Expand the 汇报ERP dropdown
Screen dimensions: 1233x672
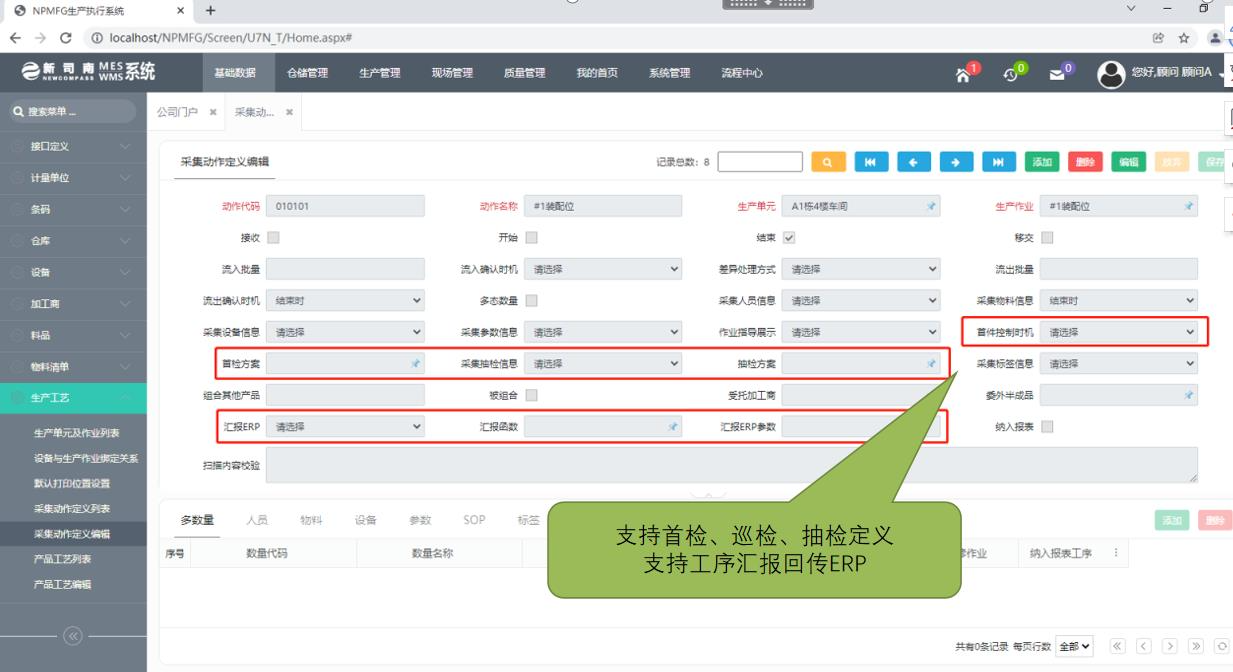tap(345, 427)
